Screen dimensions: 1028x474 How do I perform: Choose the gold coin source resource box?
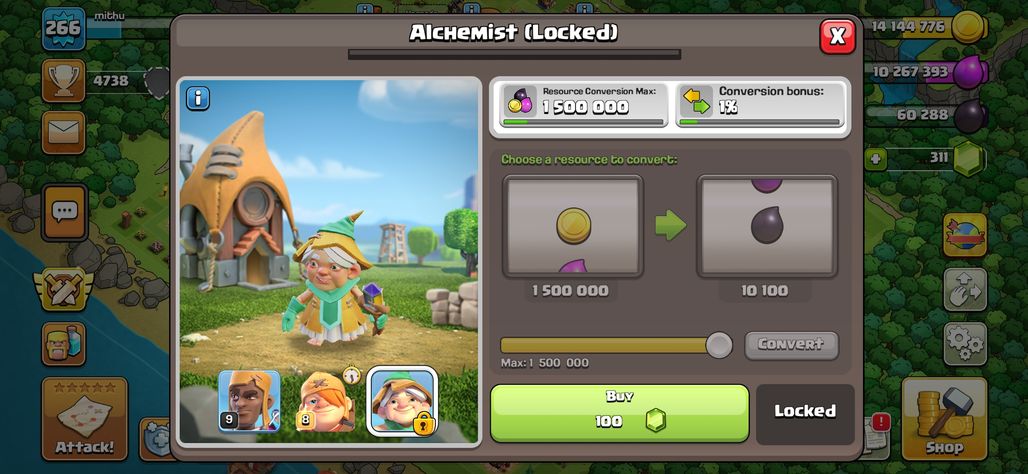pos(573,226)
